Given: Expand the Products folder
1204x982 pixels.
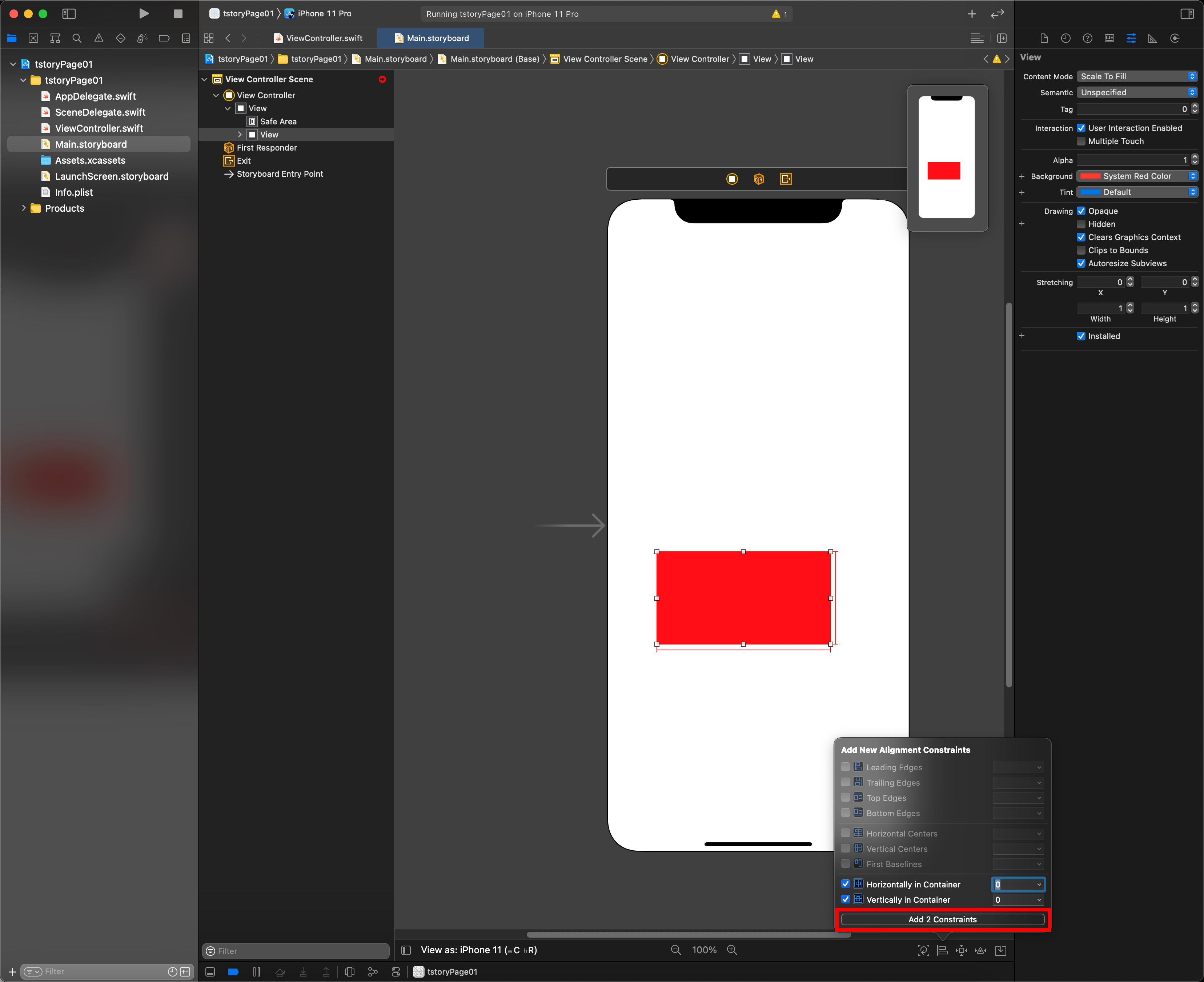Looking at the screenshot, I should (23, 208).
